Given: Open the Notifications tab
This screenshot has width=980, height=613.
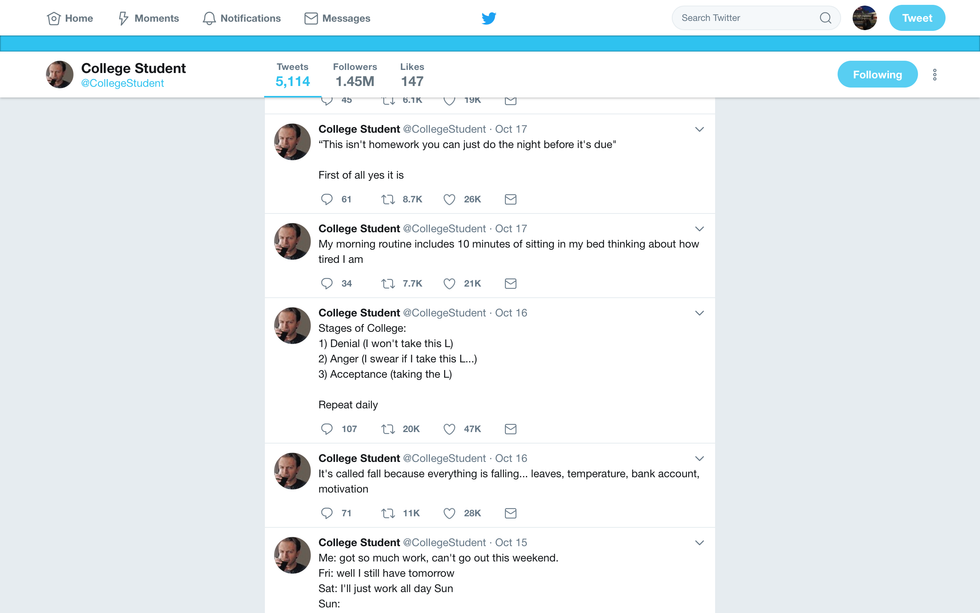Looking at the screenshot, I should click(241, 18).
